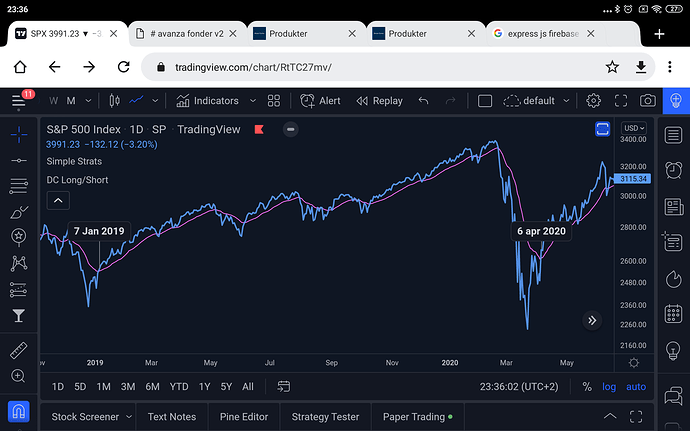
Task: Select the brush drawing tool
Action: 18,212
